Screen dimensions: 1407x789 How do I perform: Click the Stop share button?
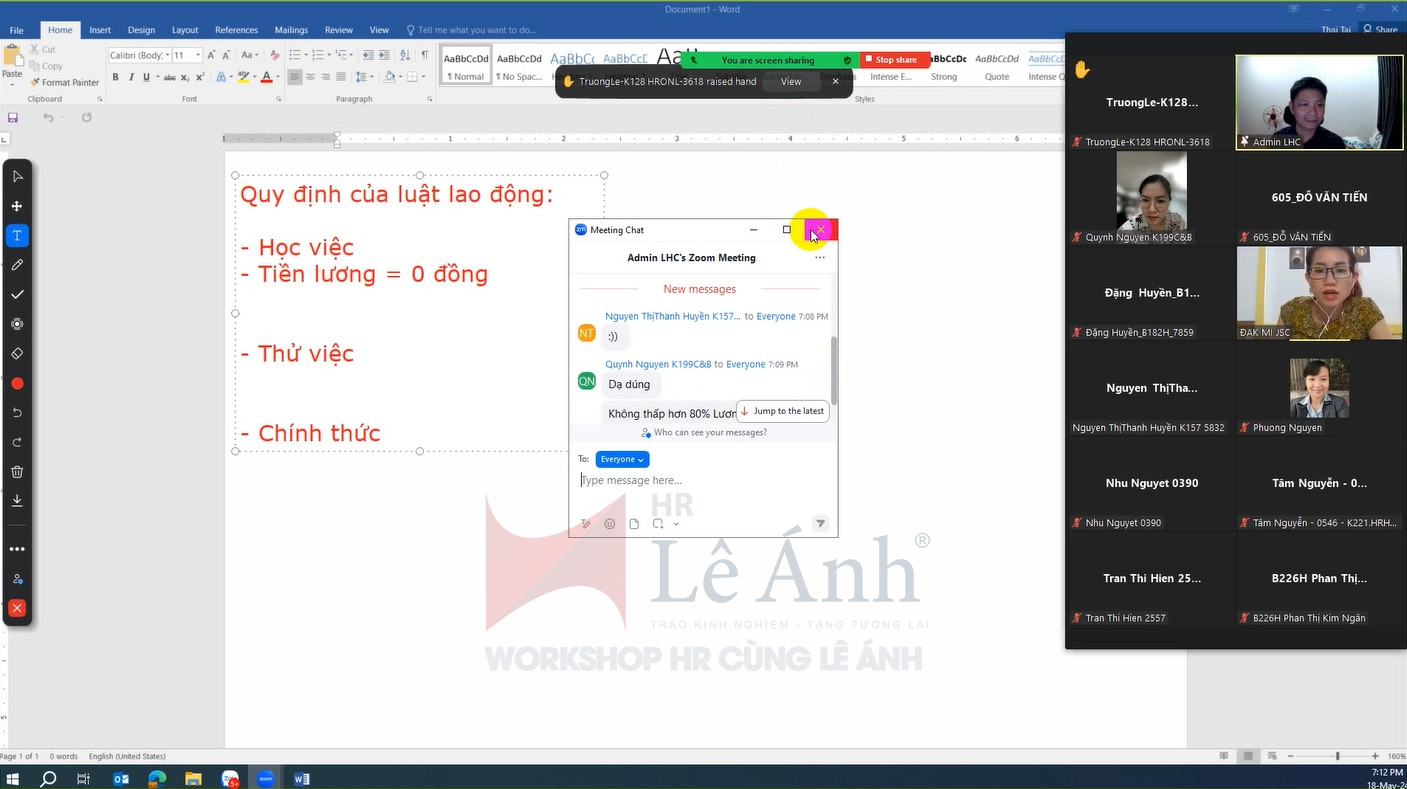(895, 60)
